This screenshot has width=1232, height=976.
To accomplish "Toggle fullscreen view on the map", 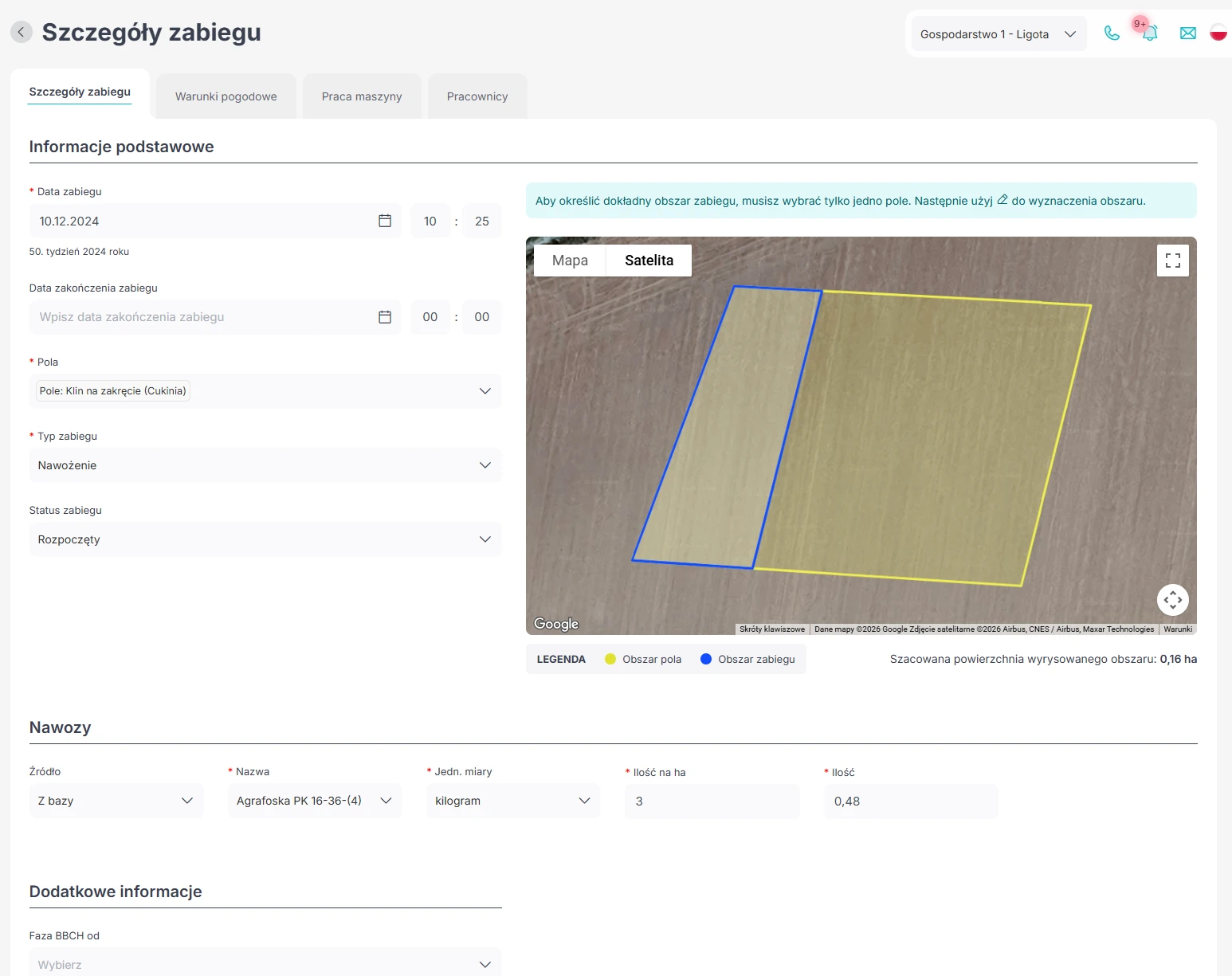I will point(1172,261).
